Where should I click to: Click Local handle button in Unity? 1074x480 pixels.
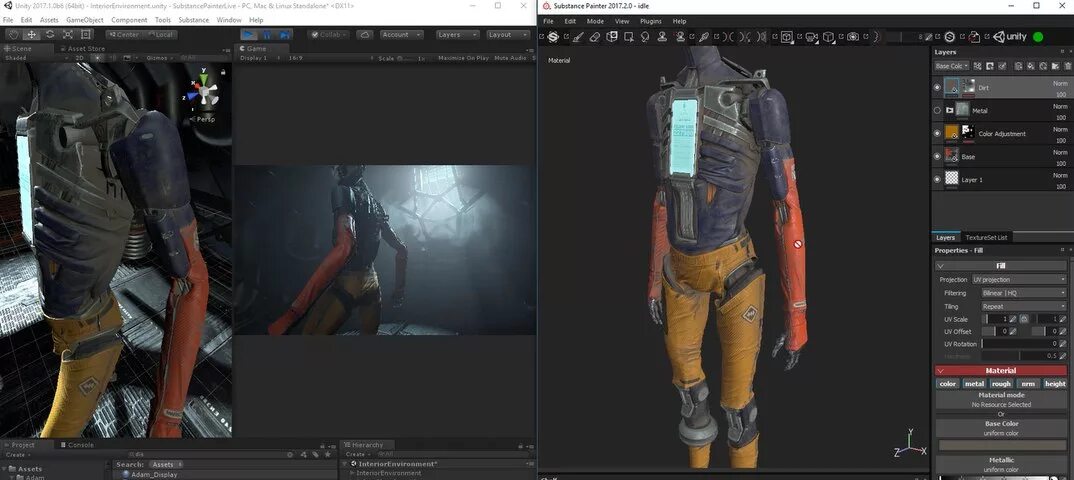coord(160,34)
